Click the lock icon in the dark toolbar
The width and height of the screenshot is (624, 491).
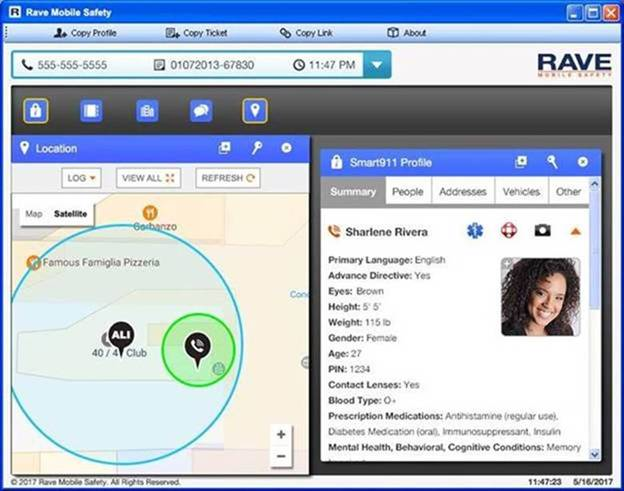pos(36,110)
